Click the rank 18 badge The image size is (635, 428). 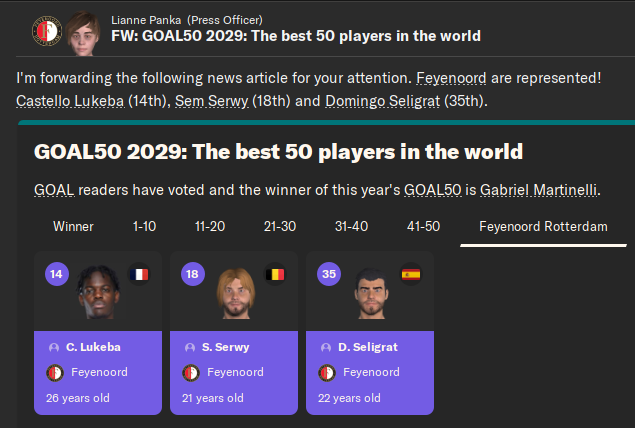pos(193,274)
